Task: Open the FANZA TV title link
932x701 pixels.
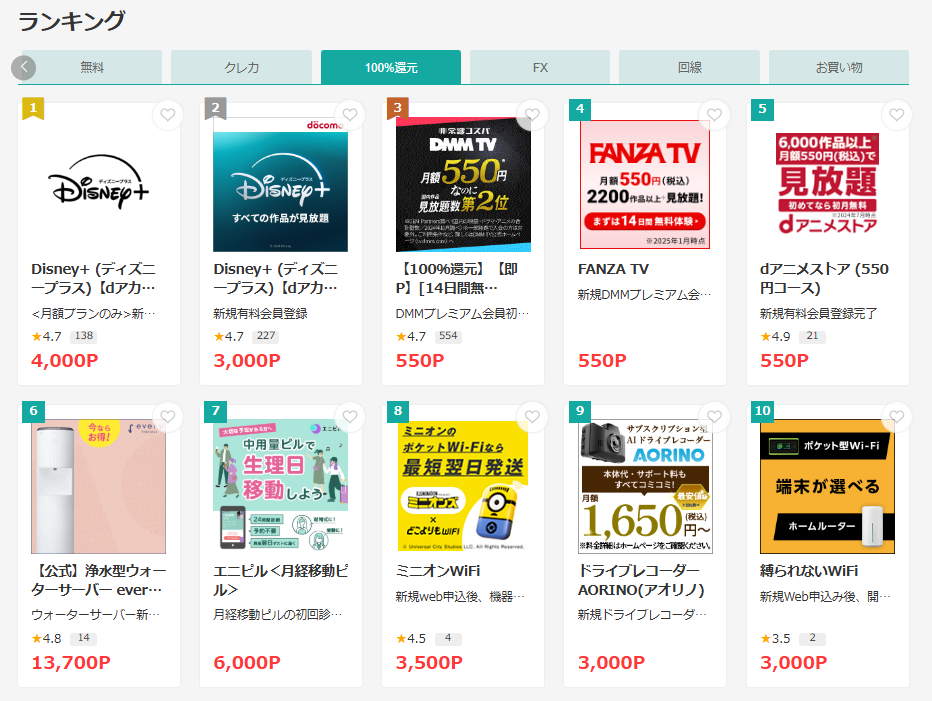Action: [x=613, y=269]
